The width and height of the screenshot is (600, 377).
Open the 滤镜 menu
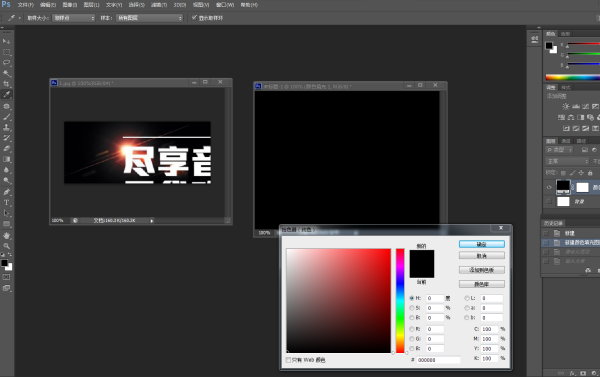159,5
